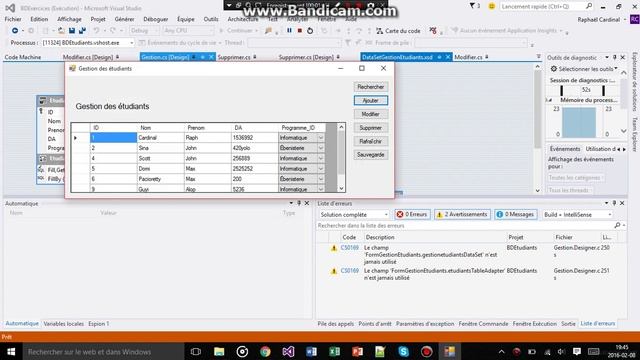Open Chrome from taskbar

[265, 351]
